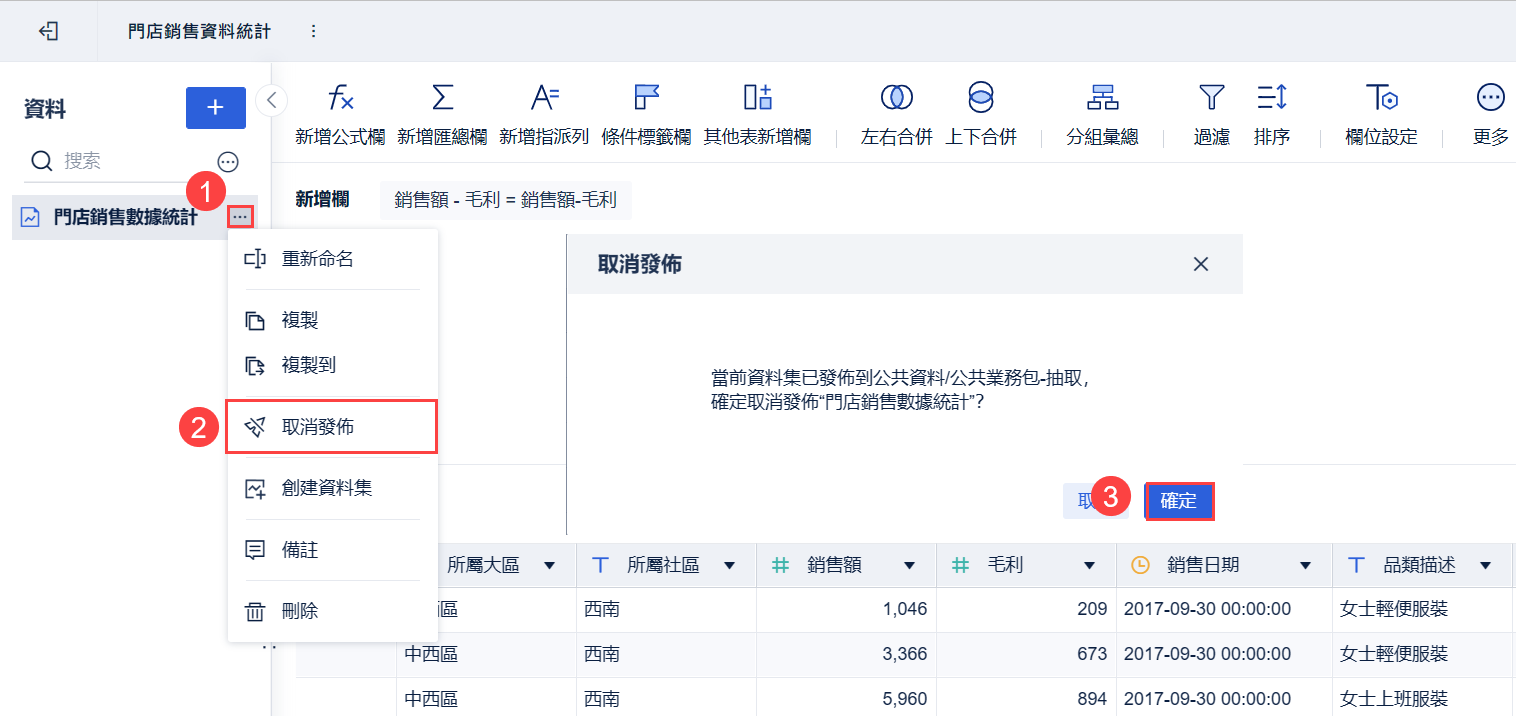
Task: Open the 所屬社區 column dropdown arrow
Action: [x=729, y=566]
